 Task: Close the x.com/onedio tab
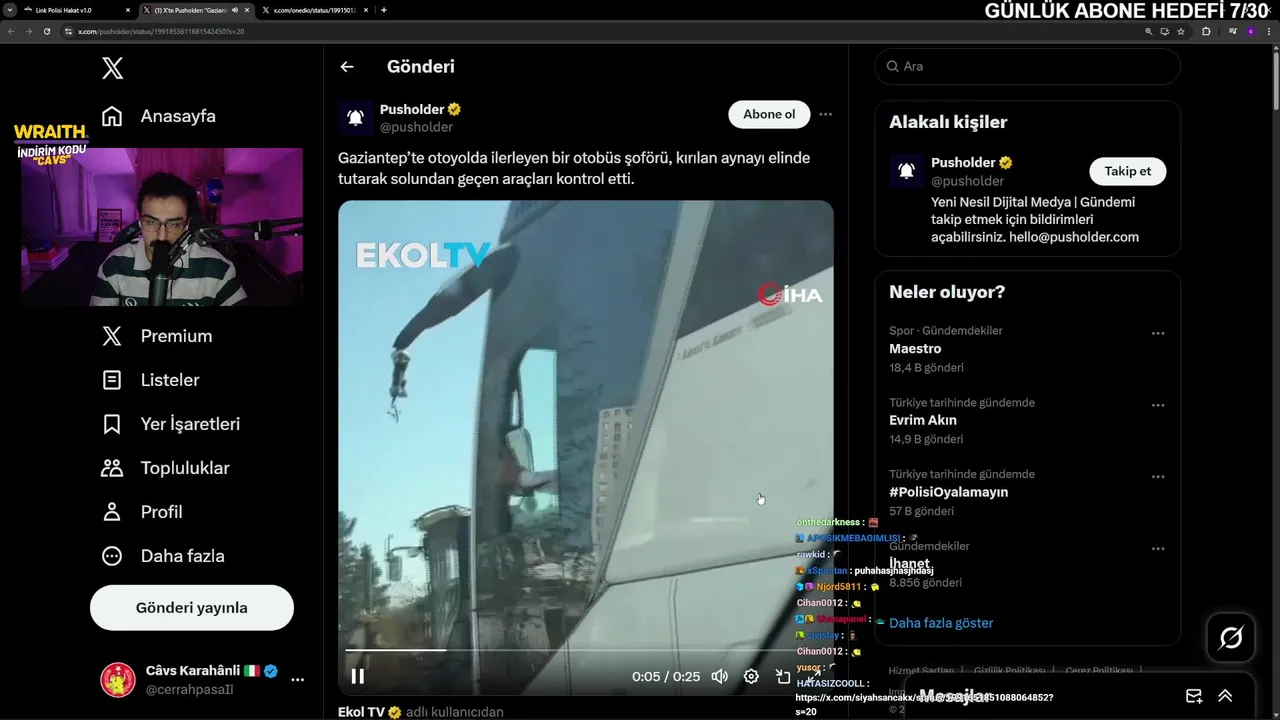click(366, 10)
